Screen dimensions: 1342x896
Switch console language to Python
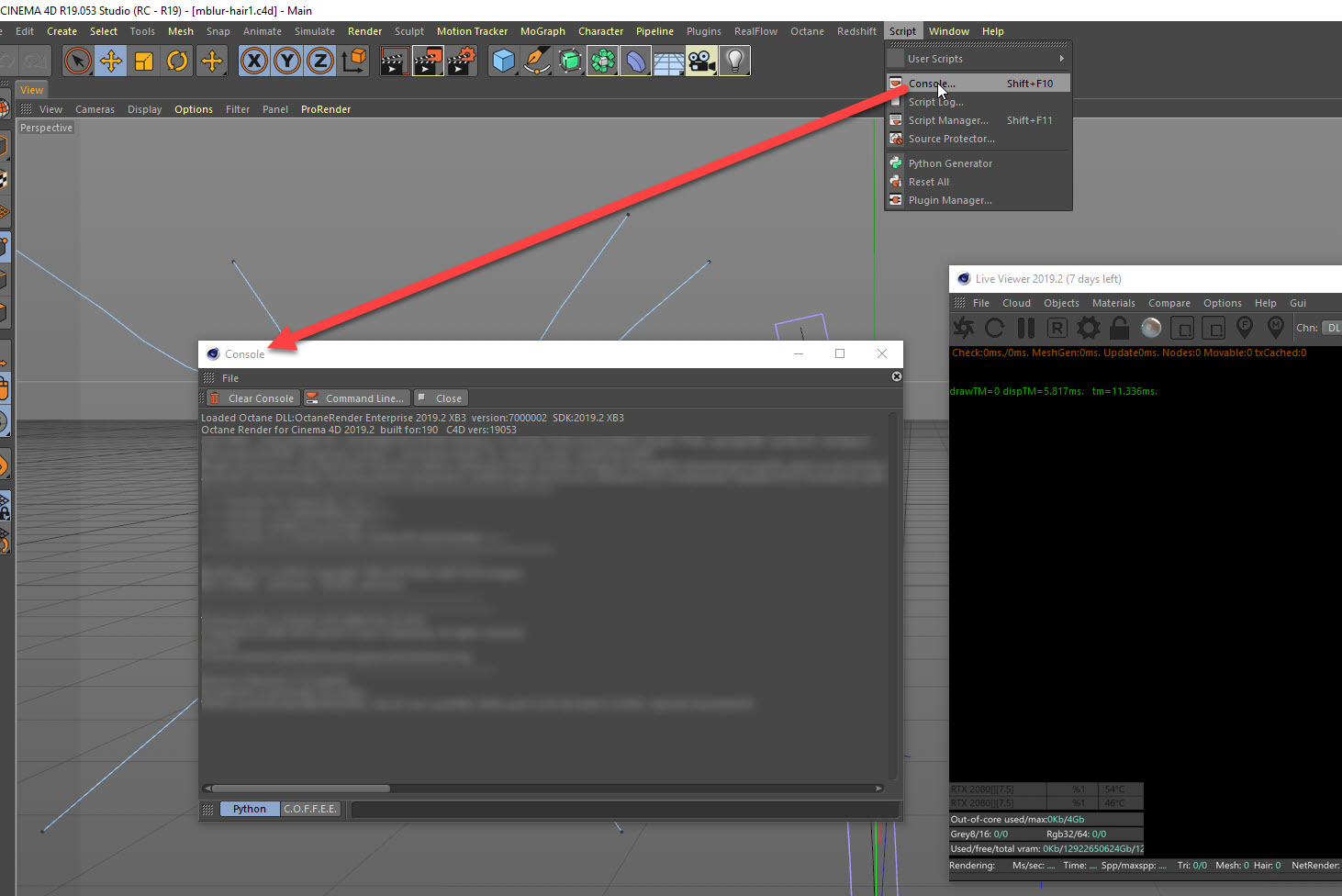pyautogui.click(x=250, y=809)
